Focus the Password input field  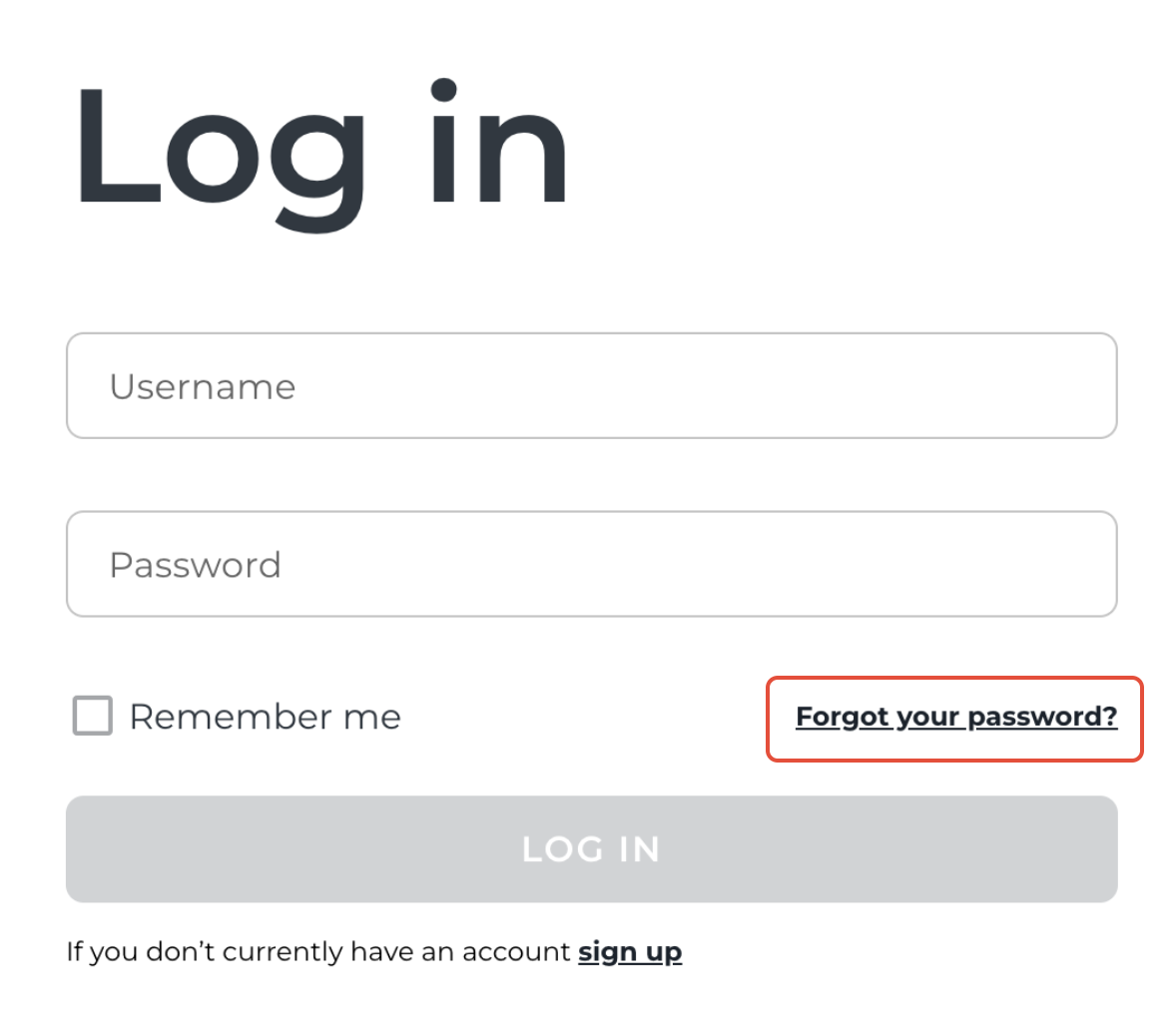point(591,565)
